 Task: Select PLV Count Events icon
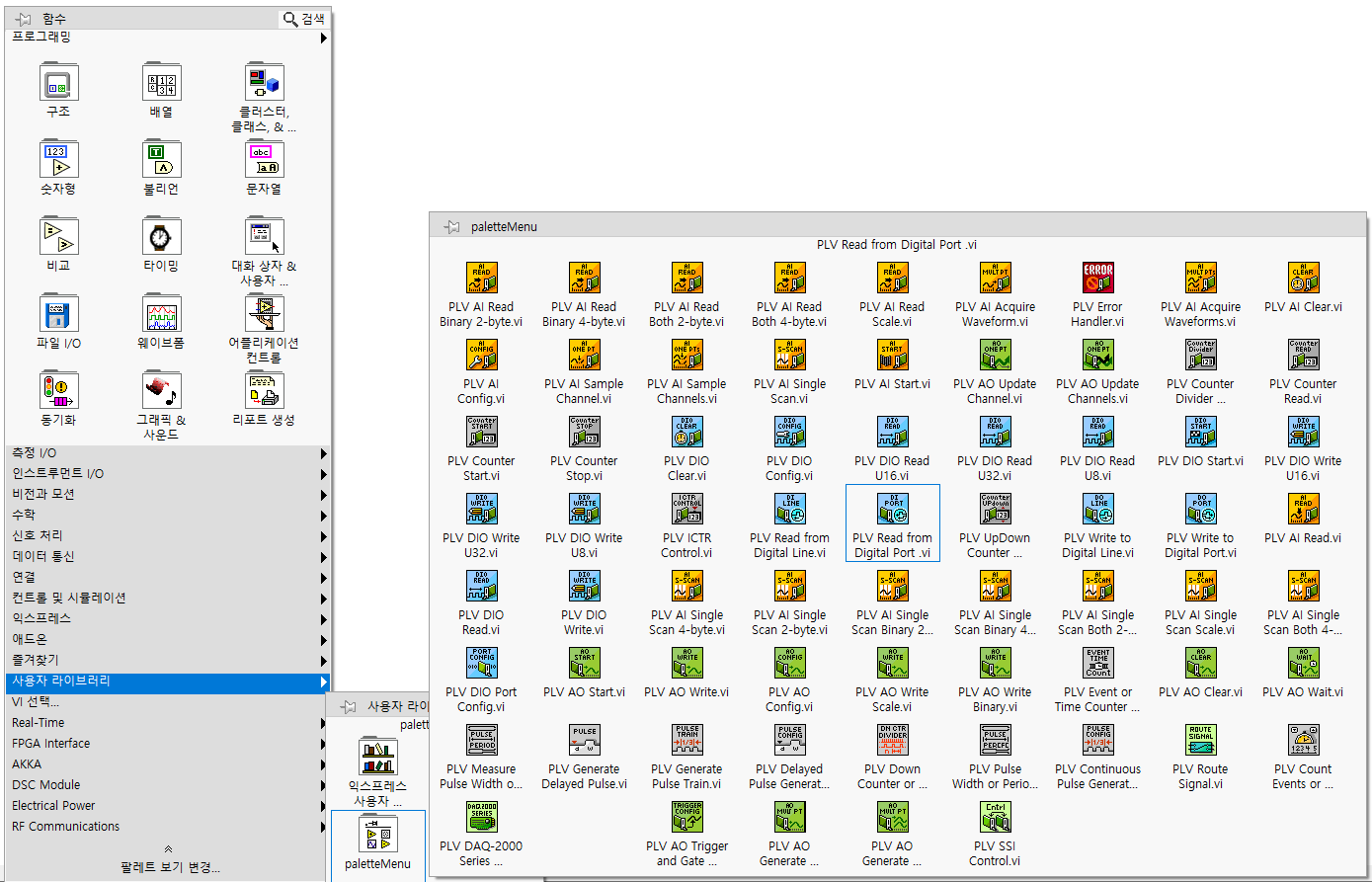(1303, 740)
